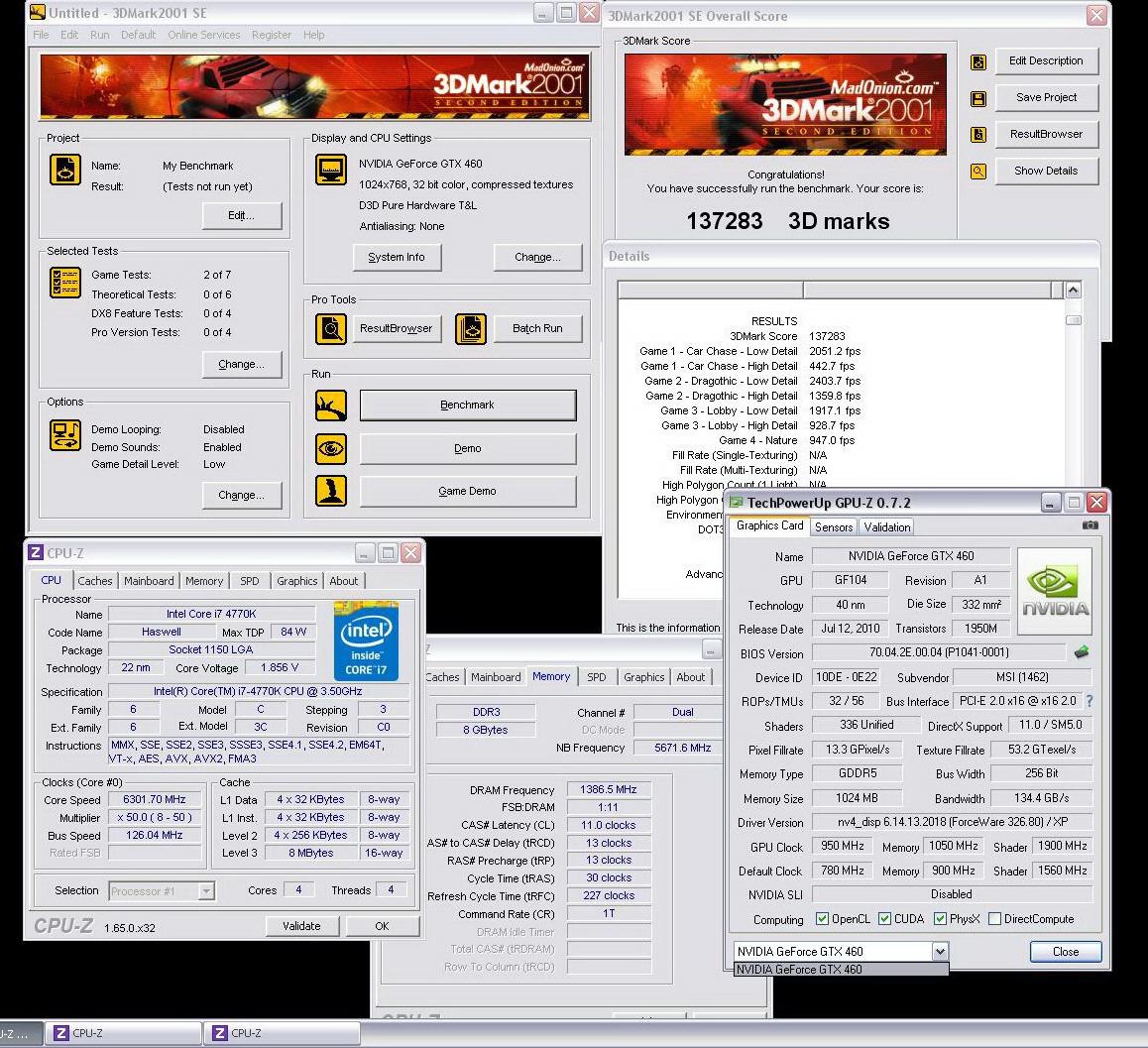This screenshot has height=1048, width=1148.
Task: Click the GPU Name field in GPU-Z
Action: click(911, 556)
